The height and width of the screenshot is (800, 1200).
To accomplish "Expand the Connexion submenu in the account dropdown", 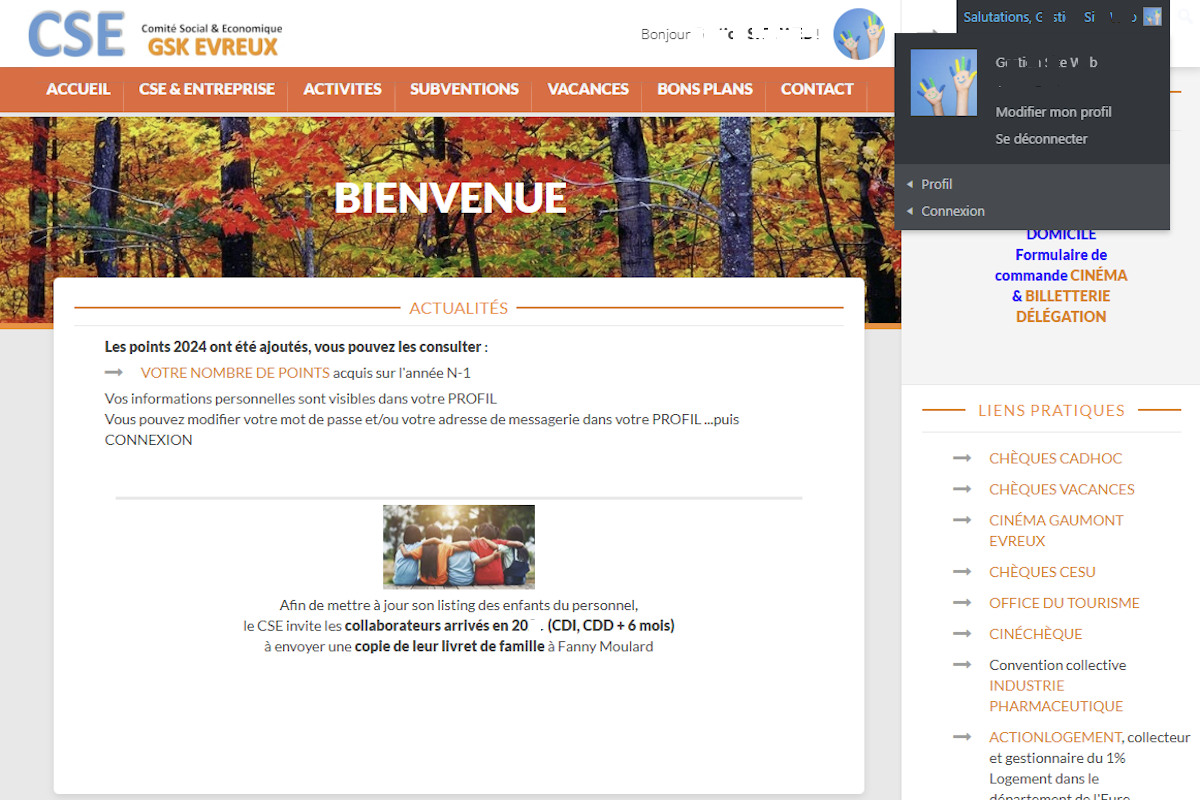I will [952, 211].
